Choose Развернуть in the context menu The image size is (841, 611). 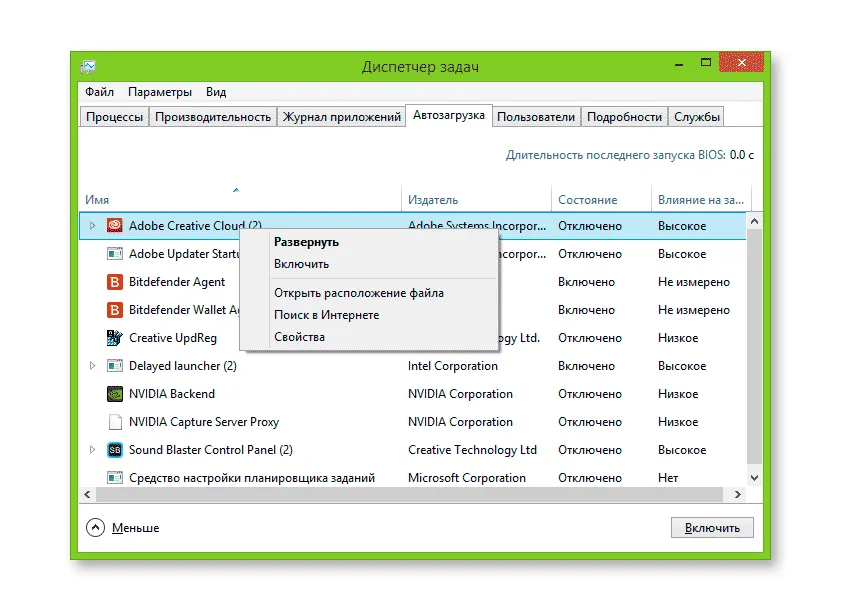[x=368, y=242]
